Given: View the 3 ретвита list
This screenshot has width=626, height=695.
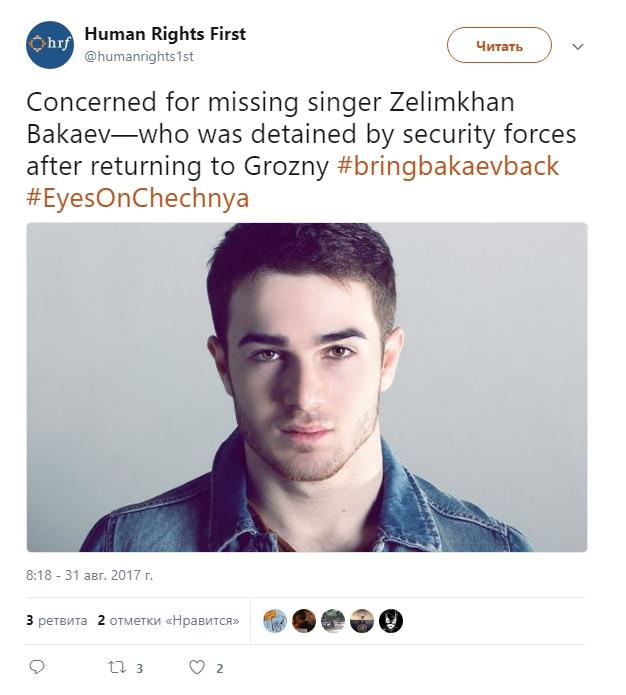Looking at the screenshot, I should (57, 621).
